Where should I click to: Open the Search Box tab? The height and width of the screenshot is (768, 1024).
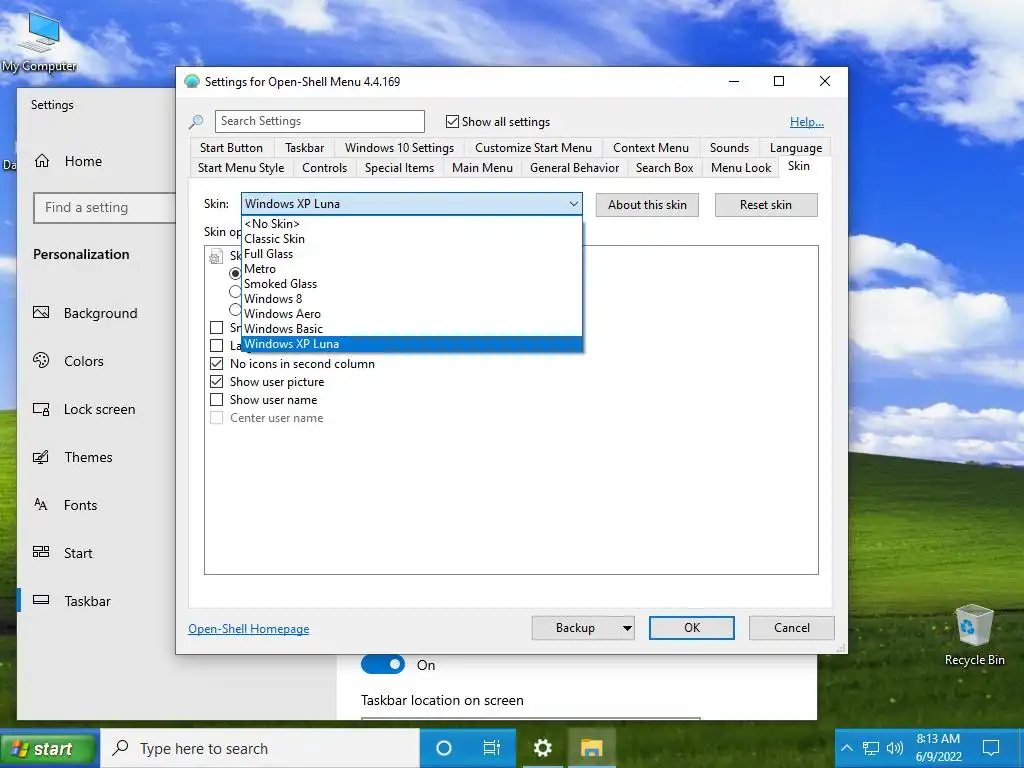click(x=664, y=168)
